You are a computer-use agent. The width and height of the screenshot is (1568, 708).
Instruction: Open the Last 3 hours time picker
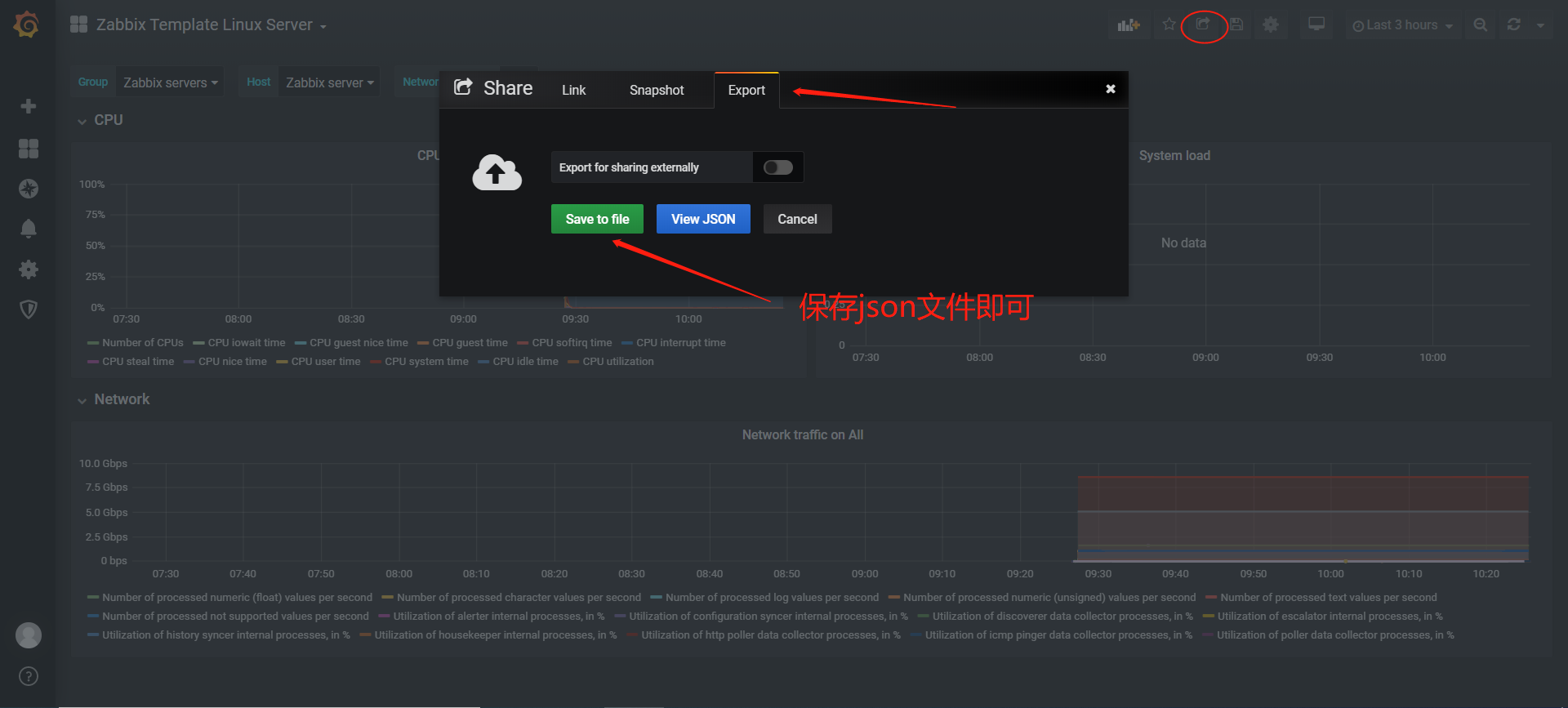tap(1402, 25)
